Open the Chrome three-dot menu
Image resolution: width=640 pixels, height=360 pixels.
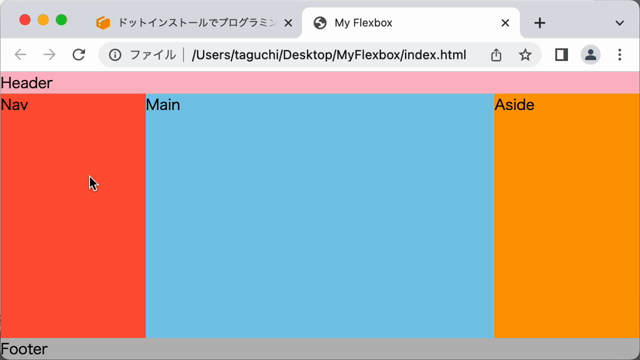click(620, 55)
